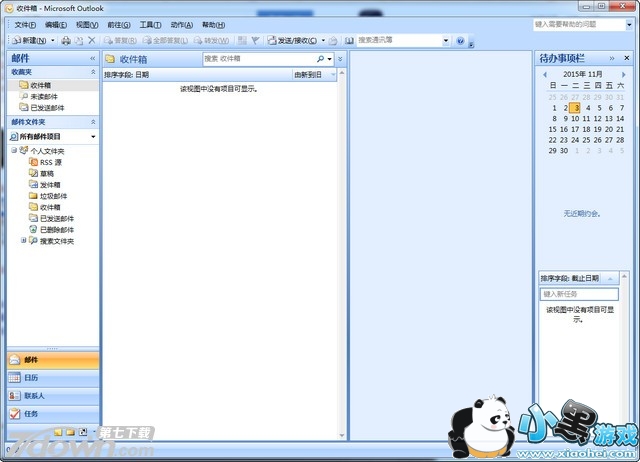Click the folder list icon at navigation bottom
This screenshot has height=462, width=640.
(x=71, y=432)
